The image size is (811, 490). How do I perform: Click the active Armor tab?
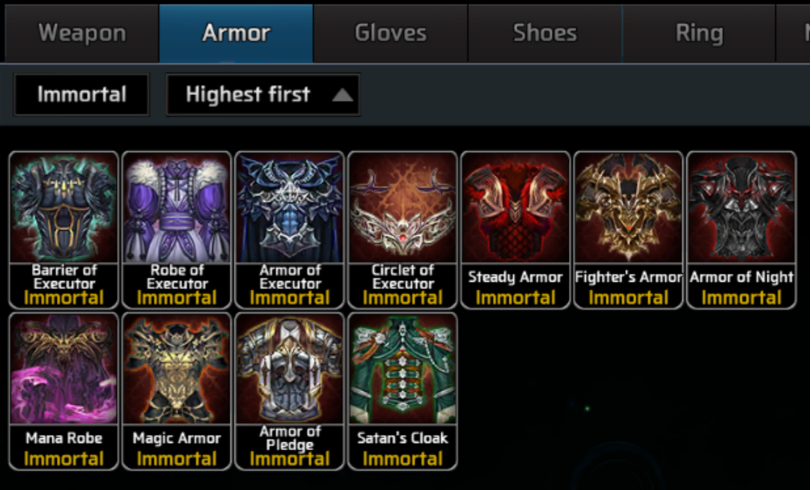(236, 33)
